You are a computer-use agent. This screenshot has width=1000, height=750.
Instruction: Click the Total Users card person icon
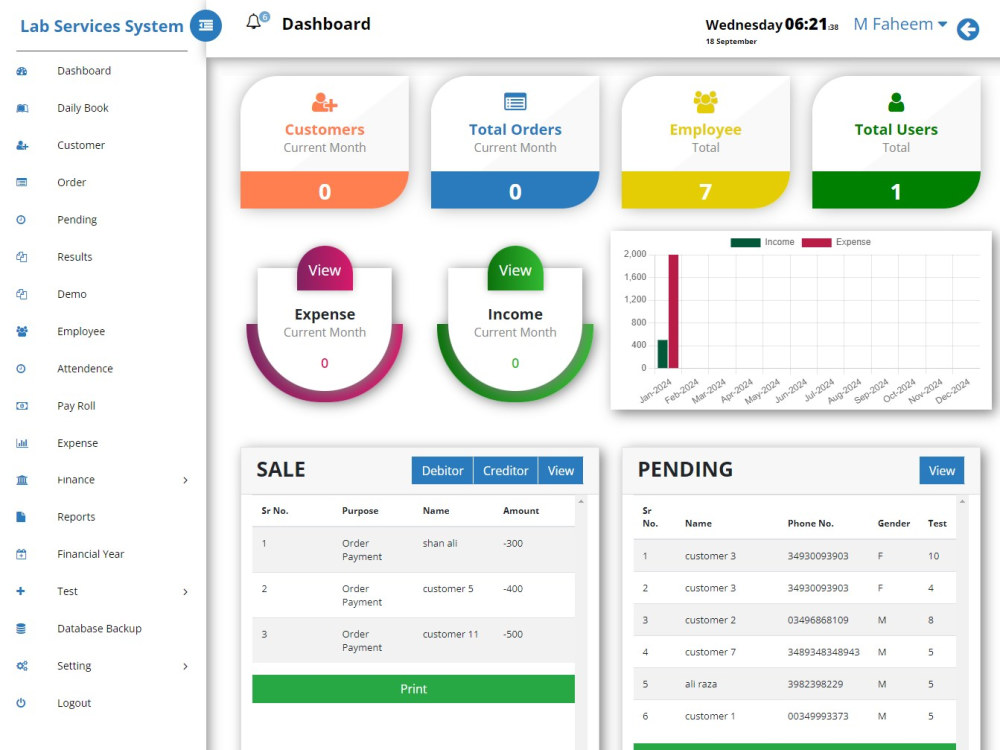click(x=896, y=102)
